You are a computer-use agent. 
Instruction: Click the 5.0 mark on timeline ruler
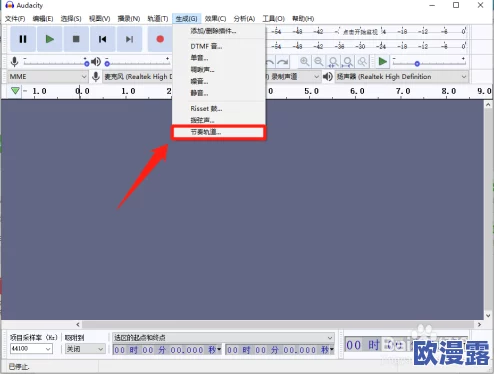point(311,91)
